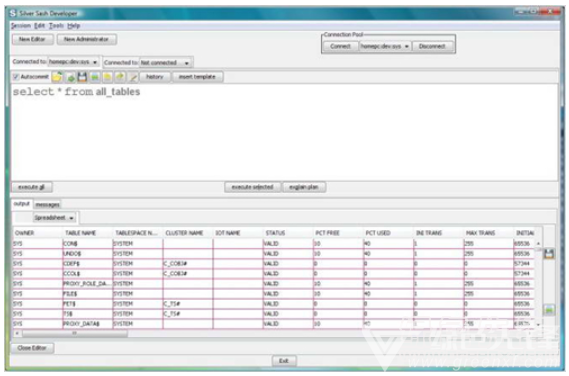Click the TABLE NAME column header
This screenshot has width=569, height=376.
[87, 233]
